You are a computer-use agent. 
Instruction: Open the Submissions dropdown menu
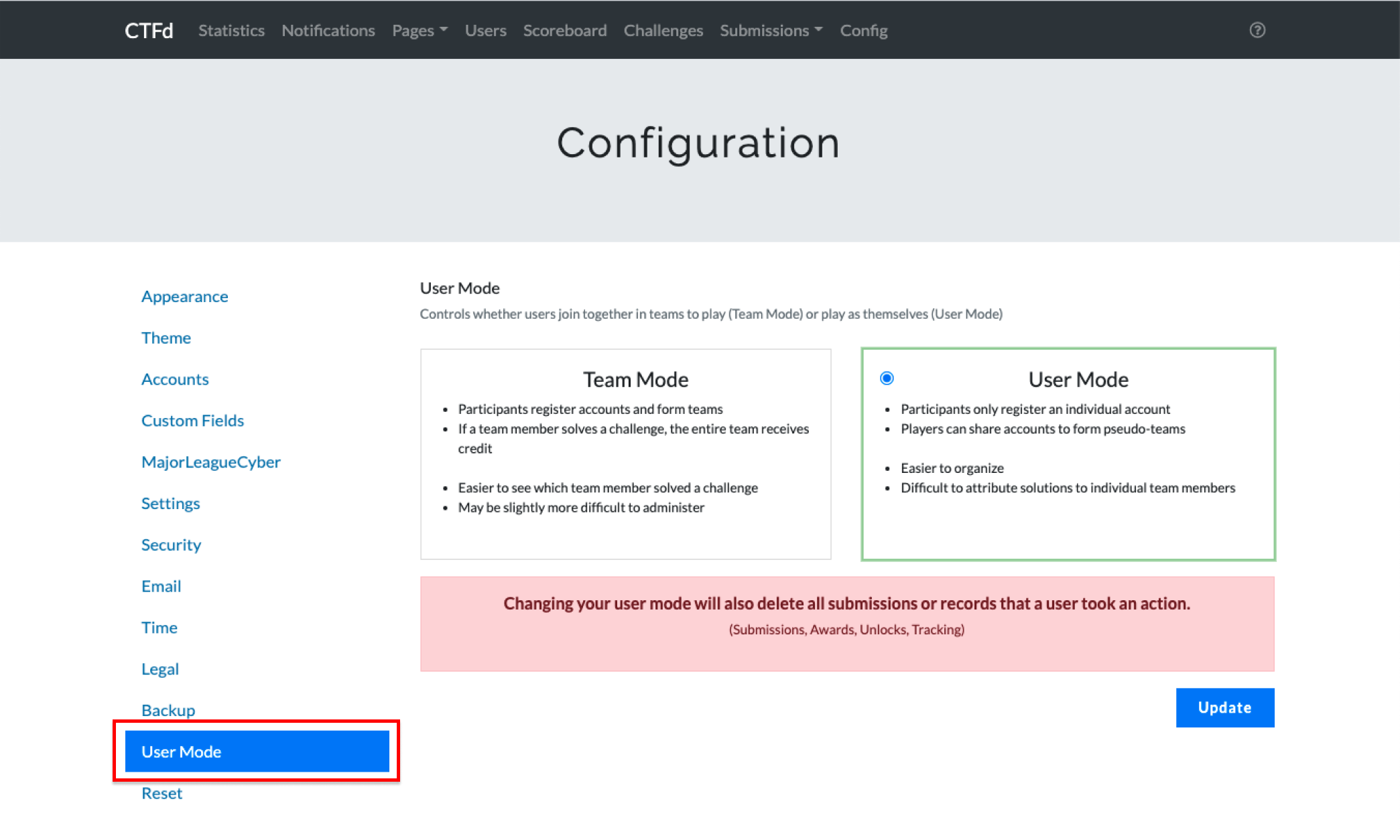(x=771, y=31)
